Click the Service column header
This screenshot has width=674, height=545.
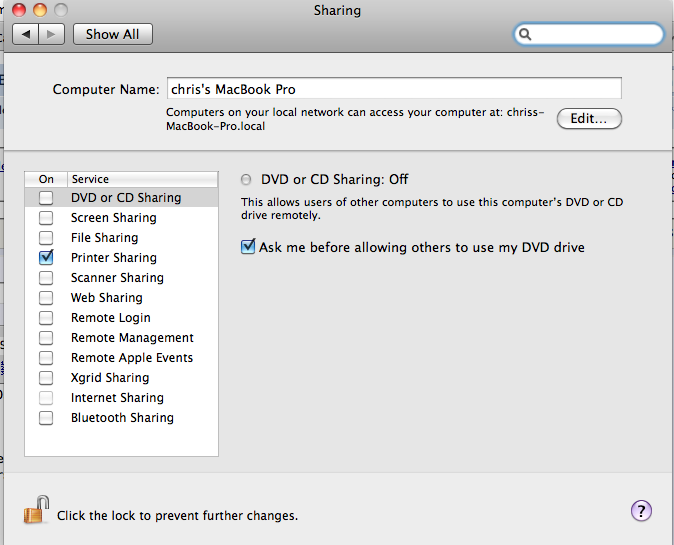pyautogui.click(x=143, y=179)
